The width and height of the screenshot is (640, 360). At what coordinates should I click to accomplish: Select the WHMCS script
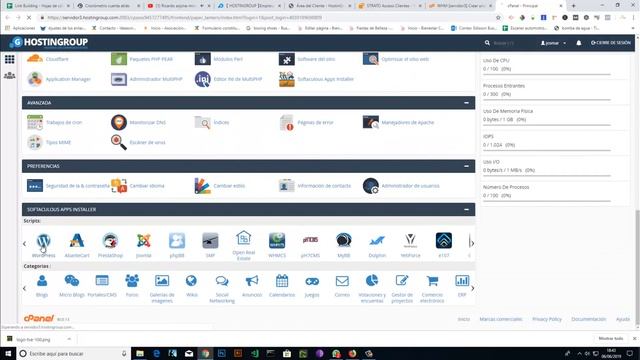(x=277, y=244)
